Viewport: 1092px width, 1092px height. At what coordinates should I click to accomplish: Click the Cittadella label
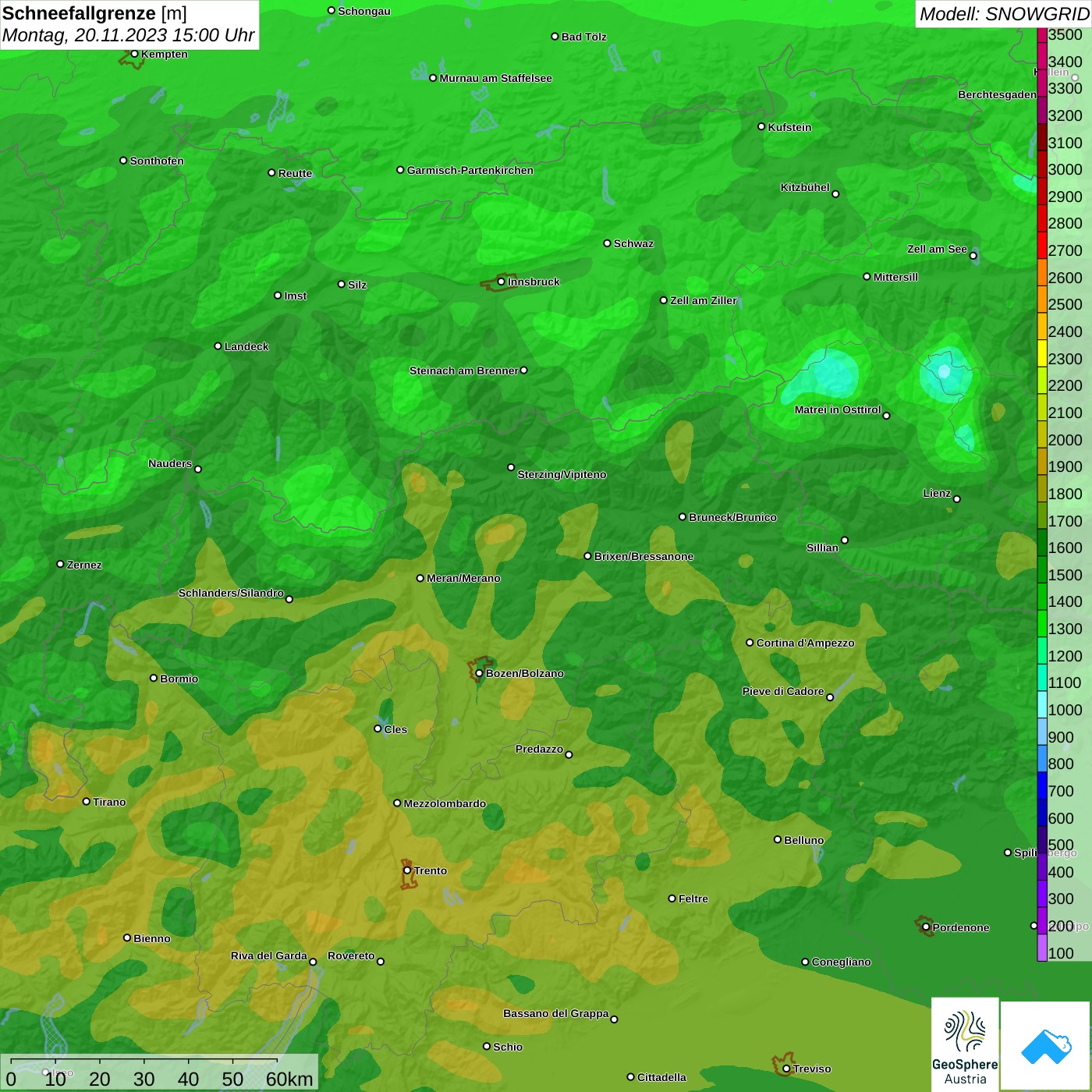click(661, 1077)
